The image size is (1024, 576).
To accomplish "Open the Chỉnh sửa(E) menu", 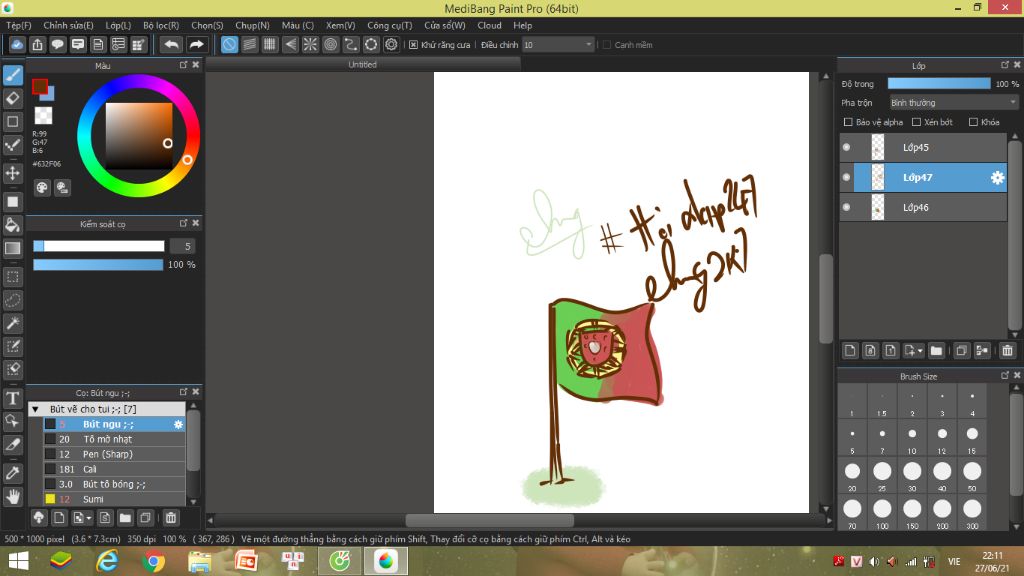I will [x=68, y=25].
